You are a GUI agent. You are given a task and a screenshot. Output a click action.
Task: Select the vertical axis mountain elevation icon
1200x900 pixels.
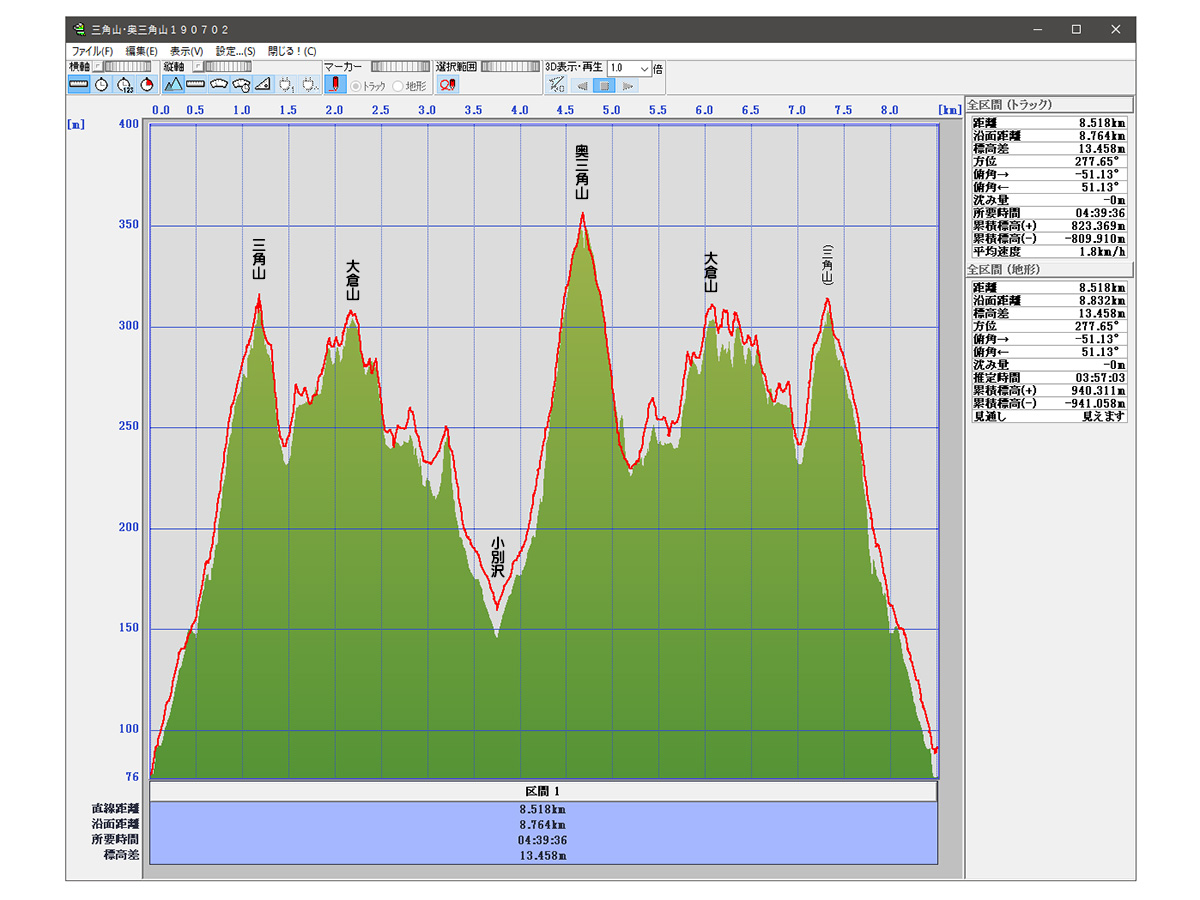pos(173,85)
